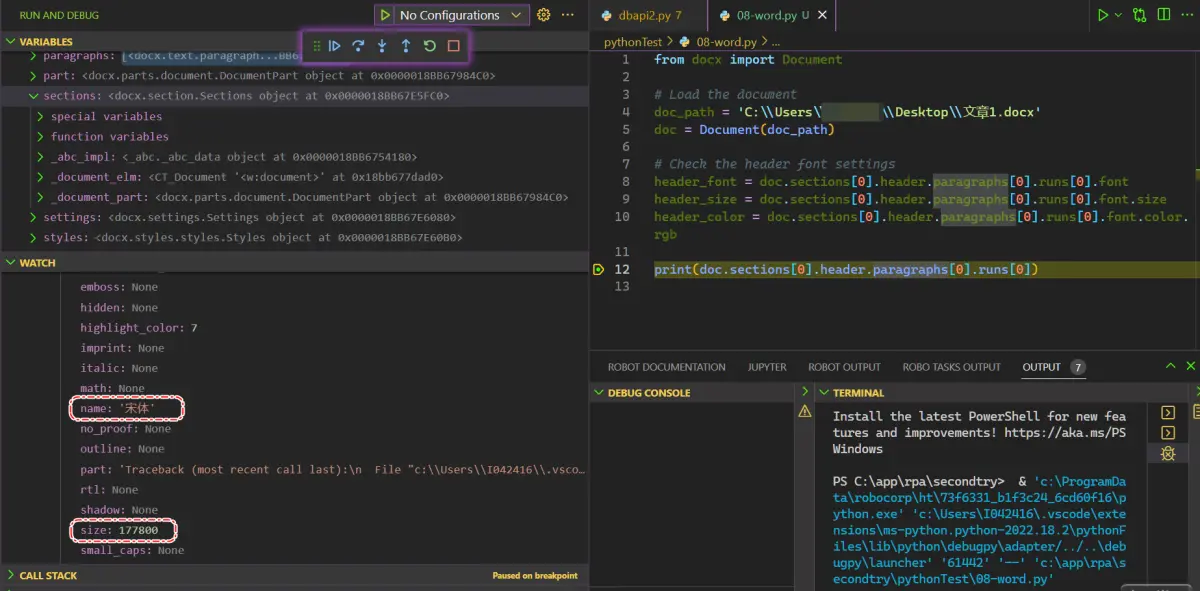Start debugging with green play button
Image resolution: width=1200 pixels, height=591 pixels.
(x=385, y=15)
